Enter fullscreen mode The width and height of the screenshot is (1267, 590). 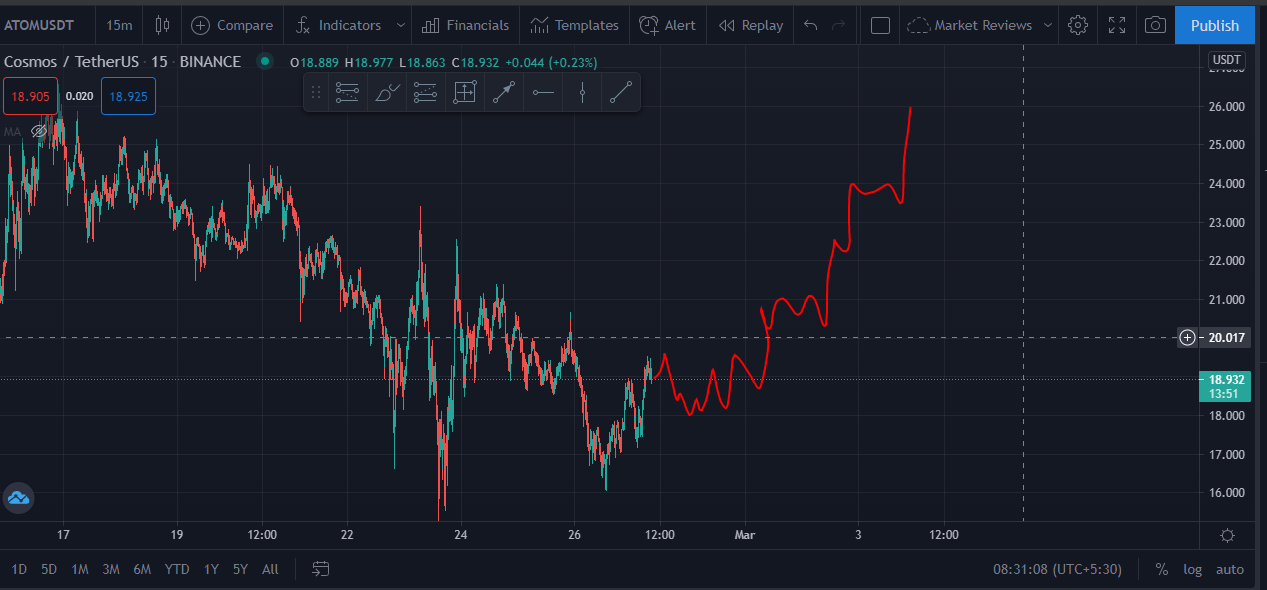pyautogui.click(x=1117, y=25)
